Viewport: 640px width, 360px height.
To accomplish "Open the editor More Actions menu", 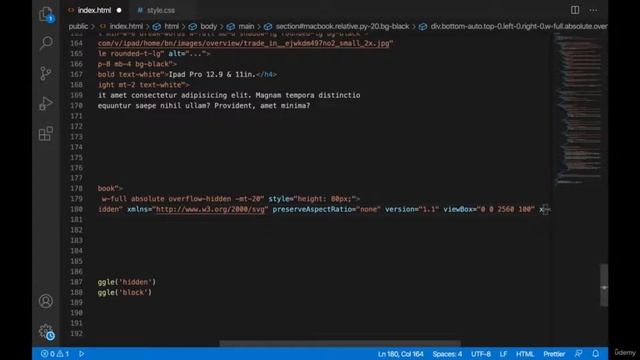I will tap(593, 10).
